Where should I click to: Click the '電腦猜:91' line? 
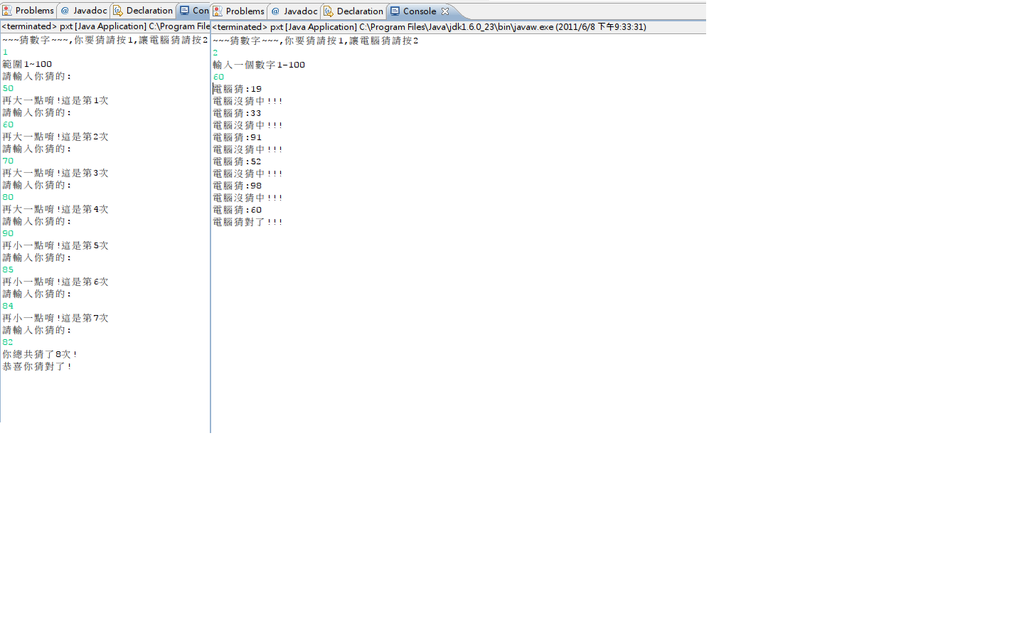pos(237,137)
